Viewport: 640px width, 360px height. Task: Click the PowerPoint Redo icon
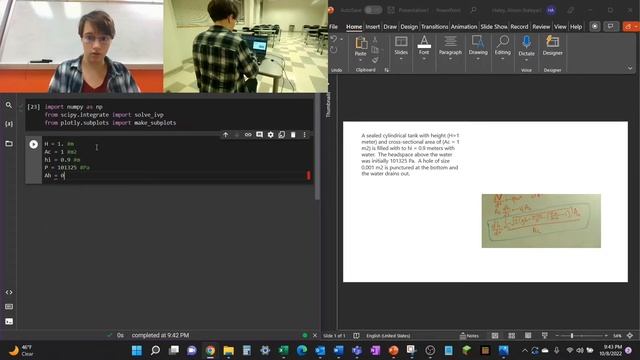(334, 50)
